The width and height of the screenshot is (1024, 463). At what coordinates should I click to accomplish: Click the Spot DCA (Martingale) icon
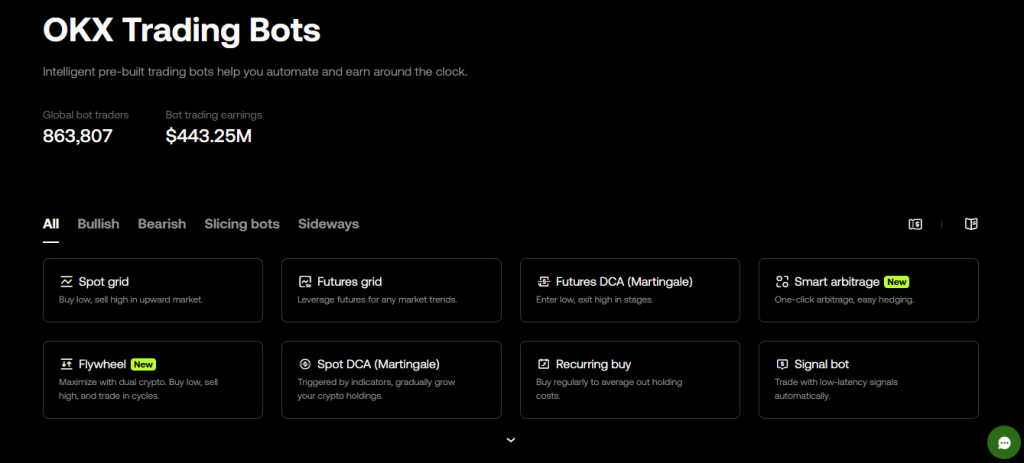click(x=304, y=364)
